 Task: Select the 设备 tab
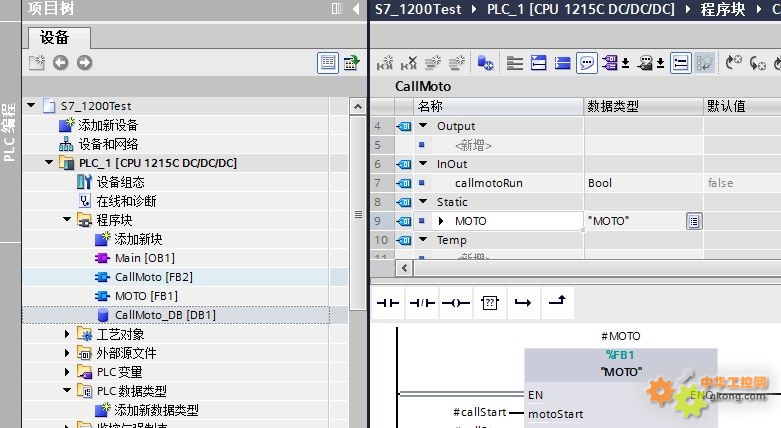59,38
